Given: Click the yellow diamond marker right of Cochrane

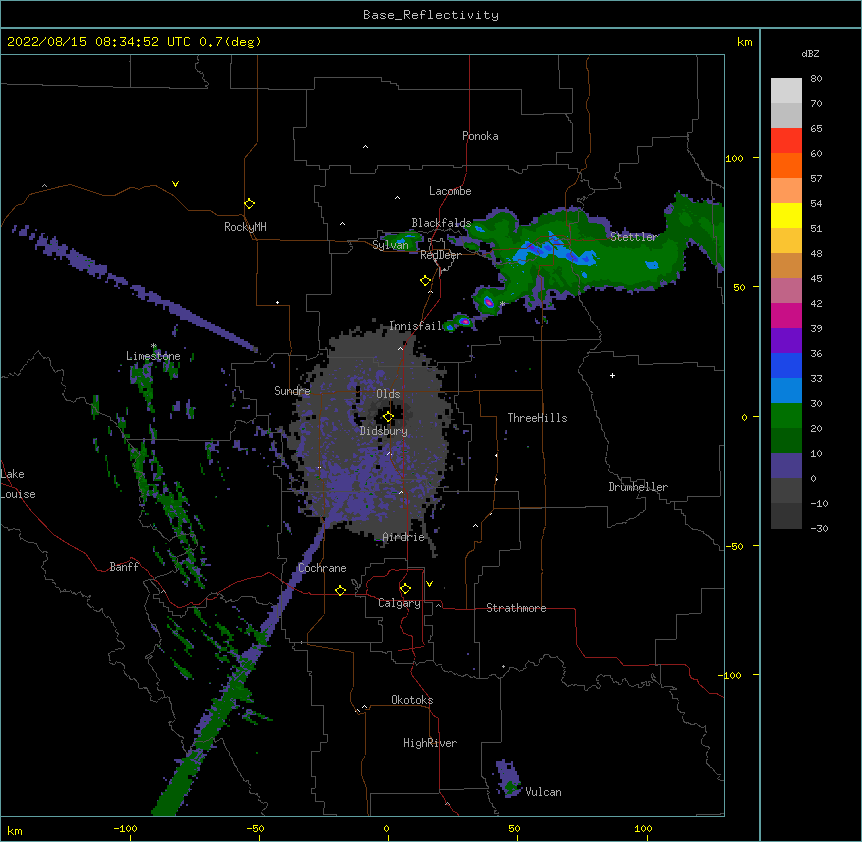Looking at the screenshot, I should click(x=340, y=590).
